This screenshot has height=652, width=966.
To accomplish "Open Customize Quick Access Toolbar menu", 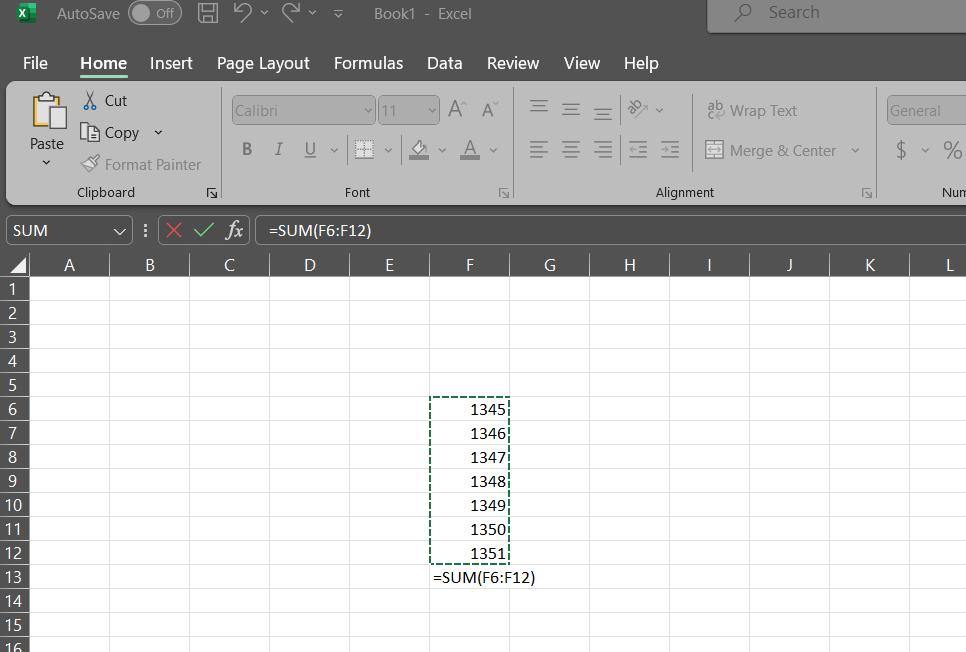I will click(338, 14).
